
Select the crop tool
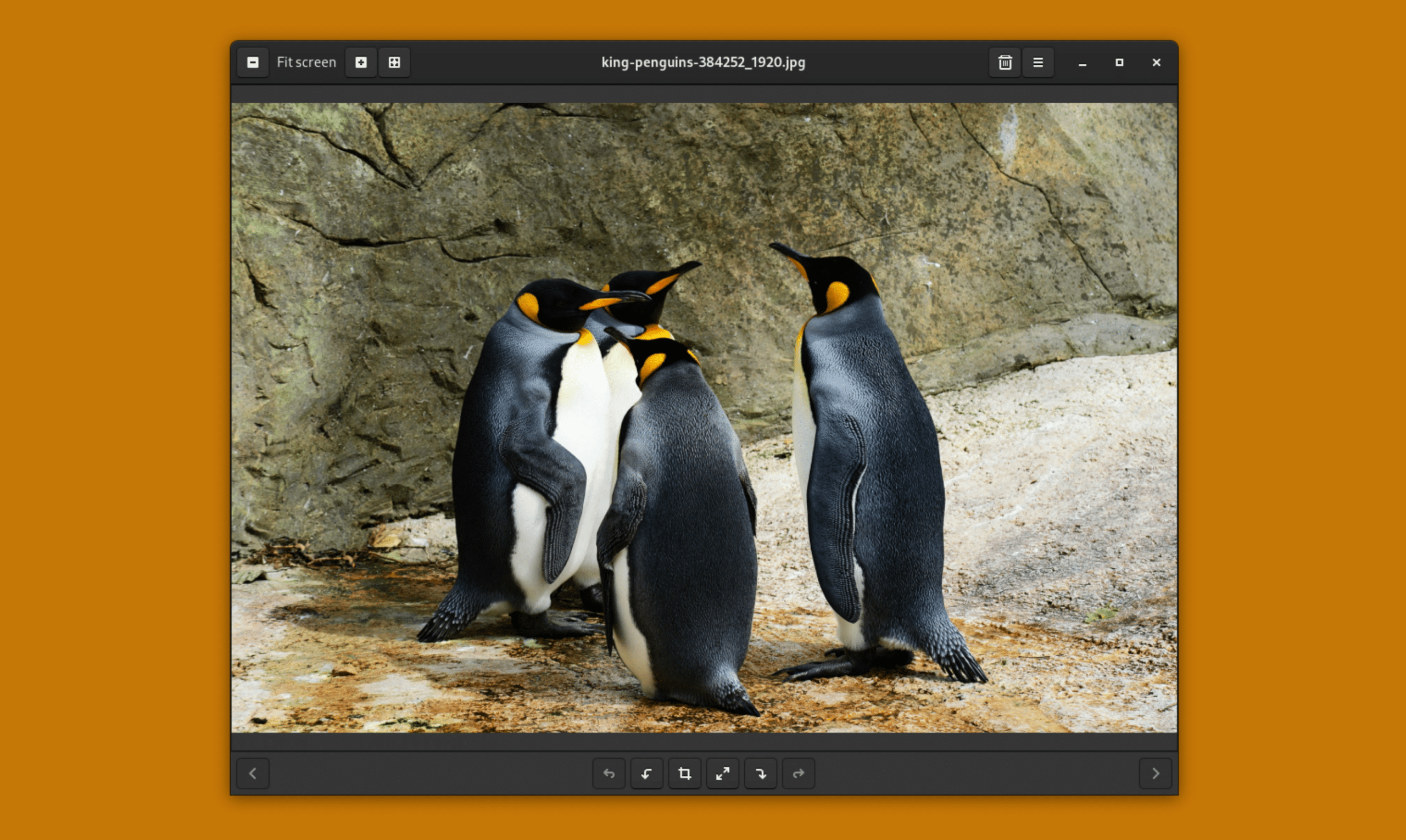point(684,773)
